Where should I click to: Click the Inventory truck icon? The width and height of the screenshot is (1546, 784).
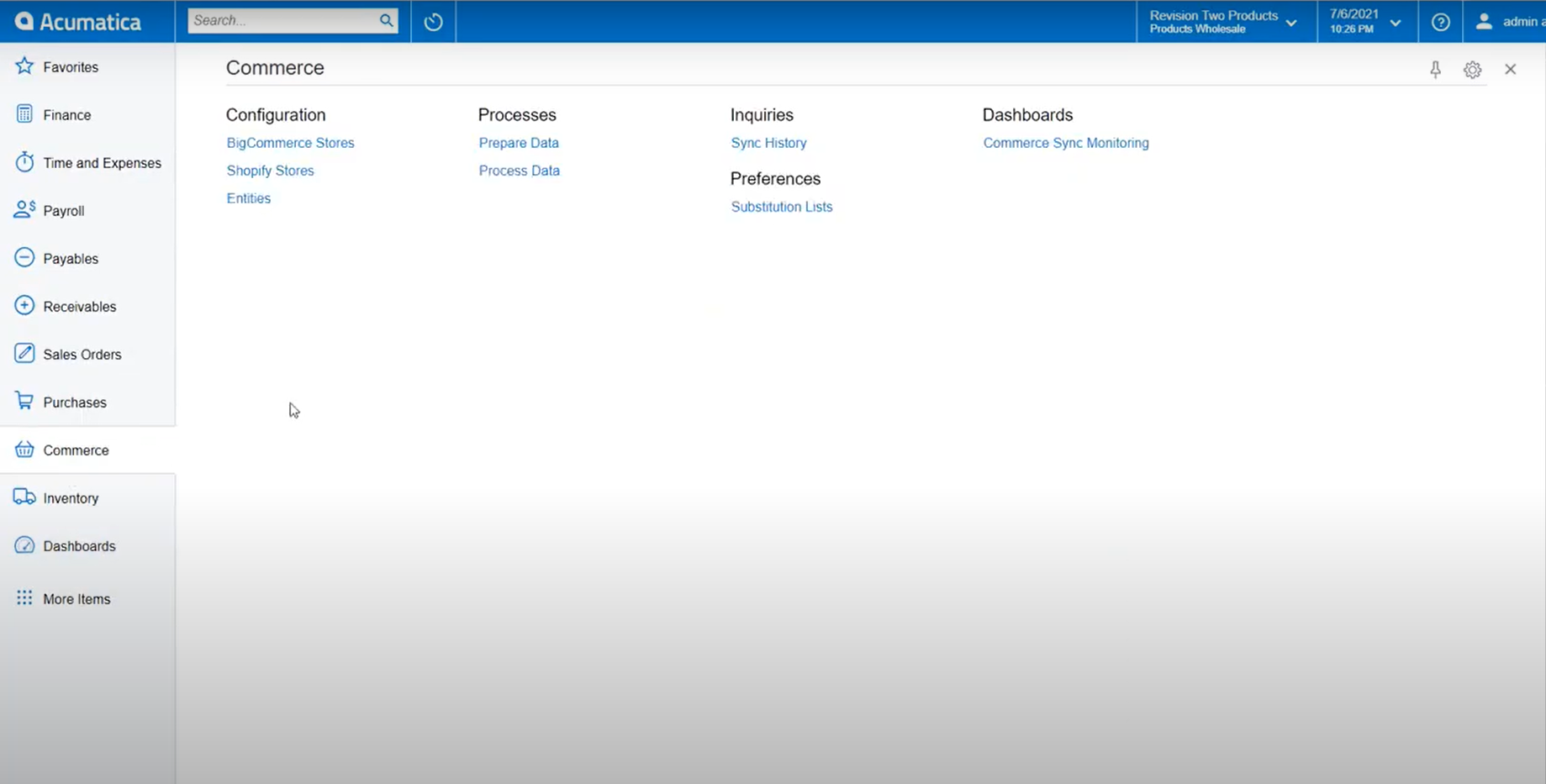[24, 497]
